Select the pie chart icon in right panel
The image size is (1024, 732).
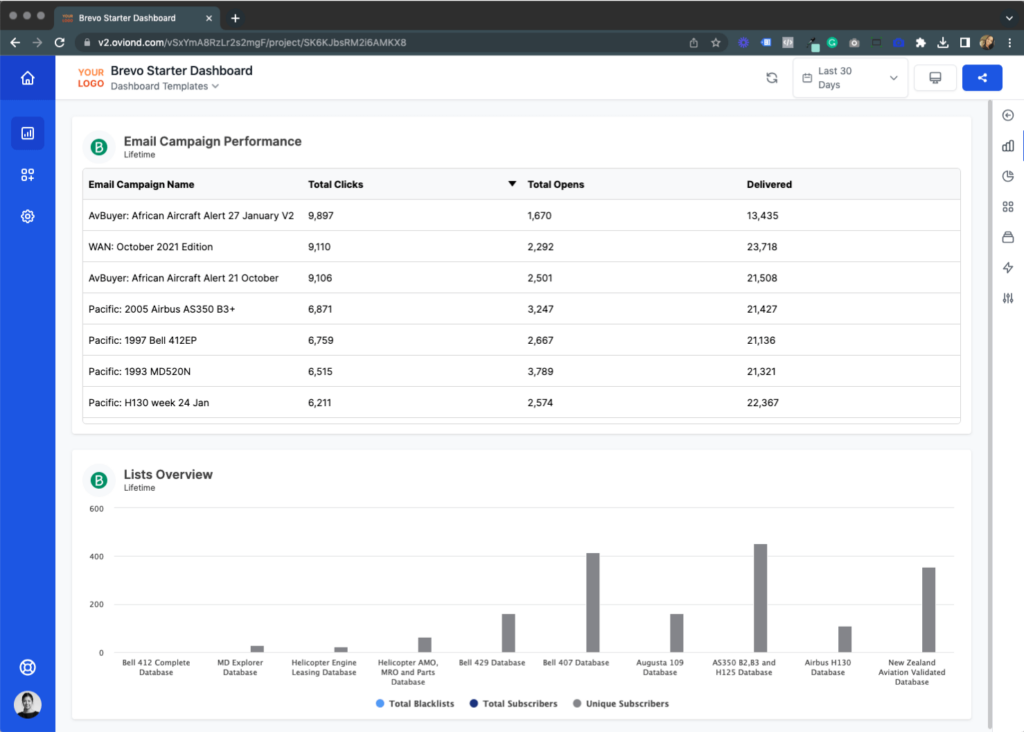tap(1008, 176)
